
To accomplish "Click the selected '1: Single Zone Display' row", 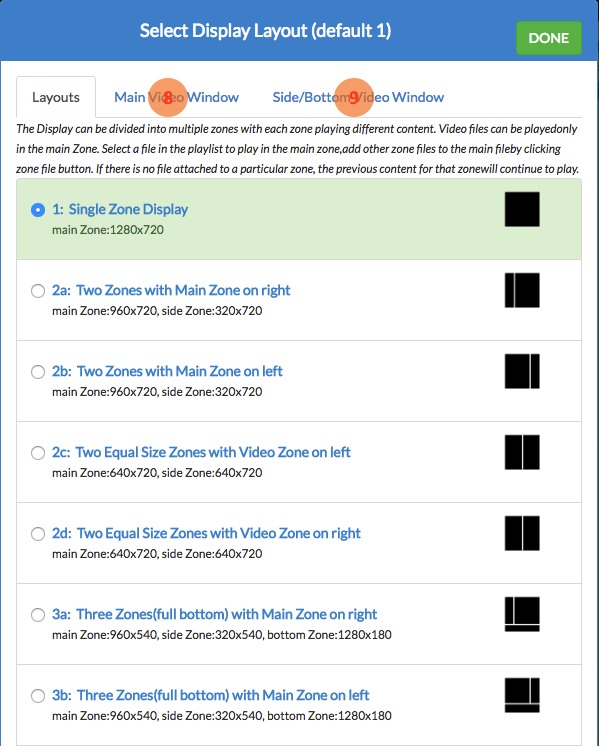I will pos(299,219).
